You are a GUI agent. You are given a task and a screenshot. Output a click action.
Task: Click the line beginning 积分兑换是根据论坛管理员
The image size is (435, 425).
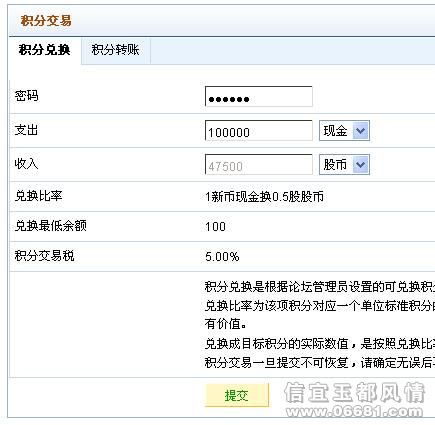[320, 287]
